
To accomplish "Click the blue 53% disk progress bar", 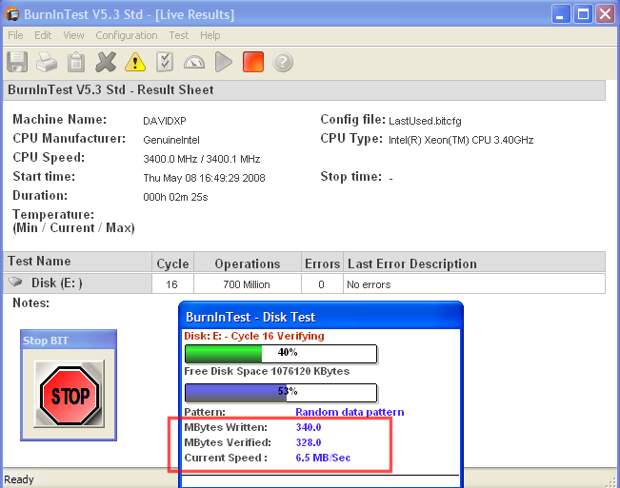I will point(281,392).
